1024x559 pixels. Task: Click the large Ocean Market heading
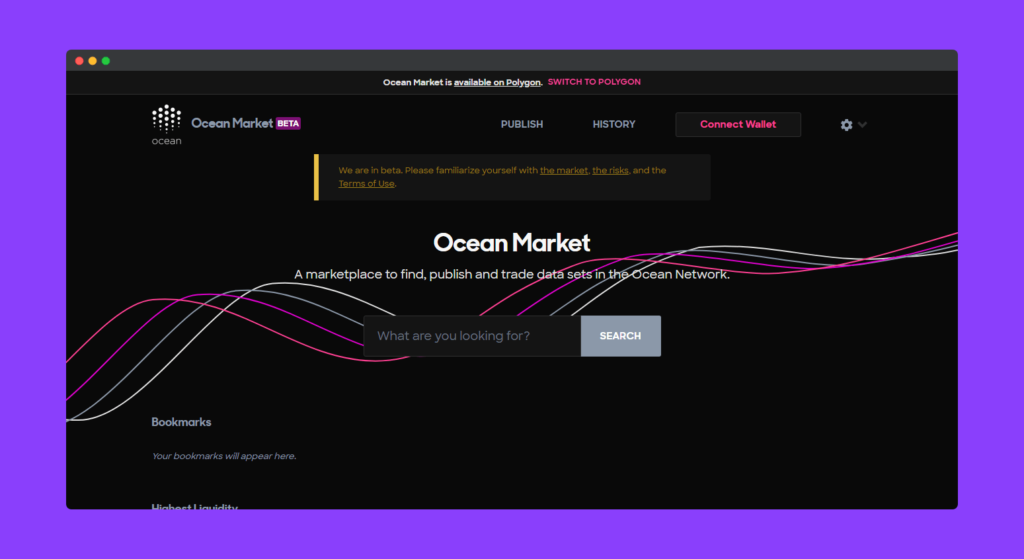[512, 243]
